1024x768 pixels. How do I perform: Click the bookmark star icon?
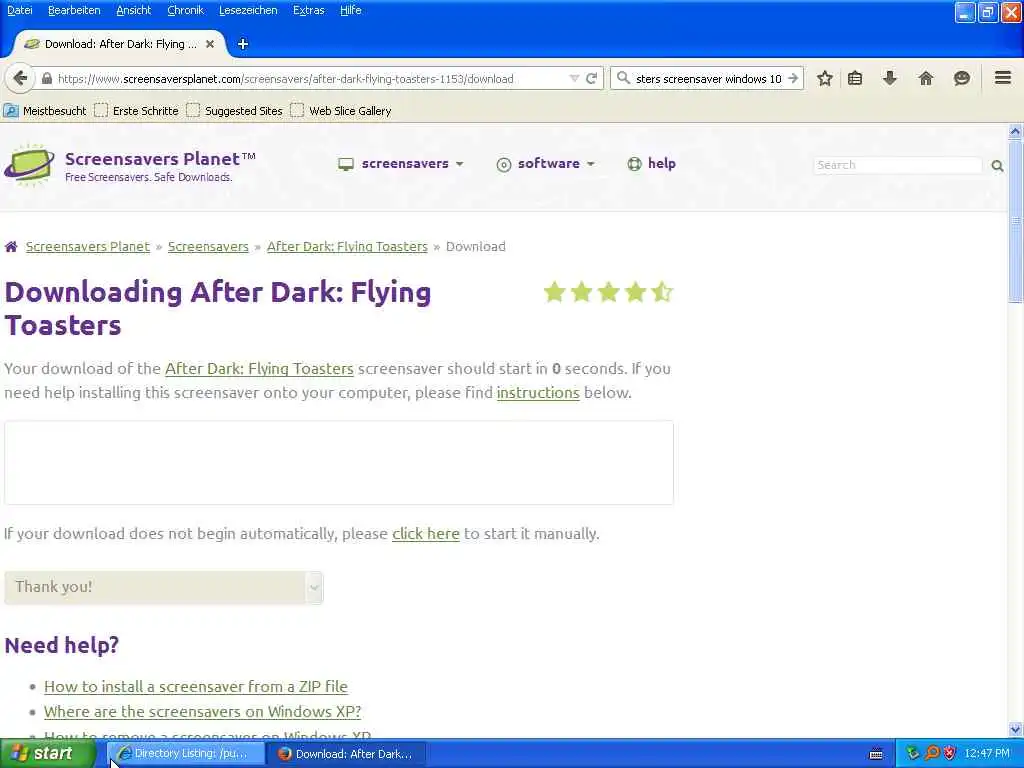825,78
